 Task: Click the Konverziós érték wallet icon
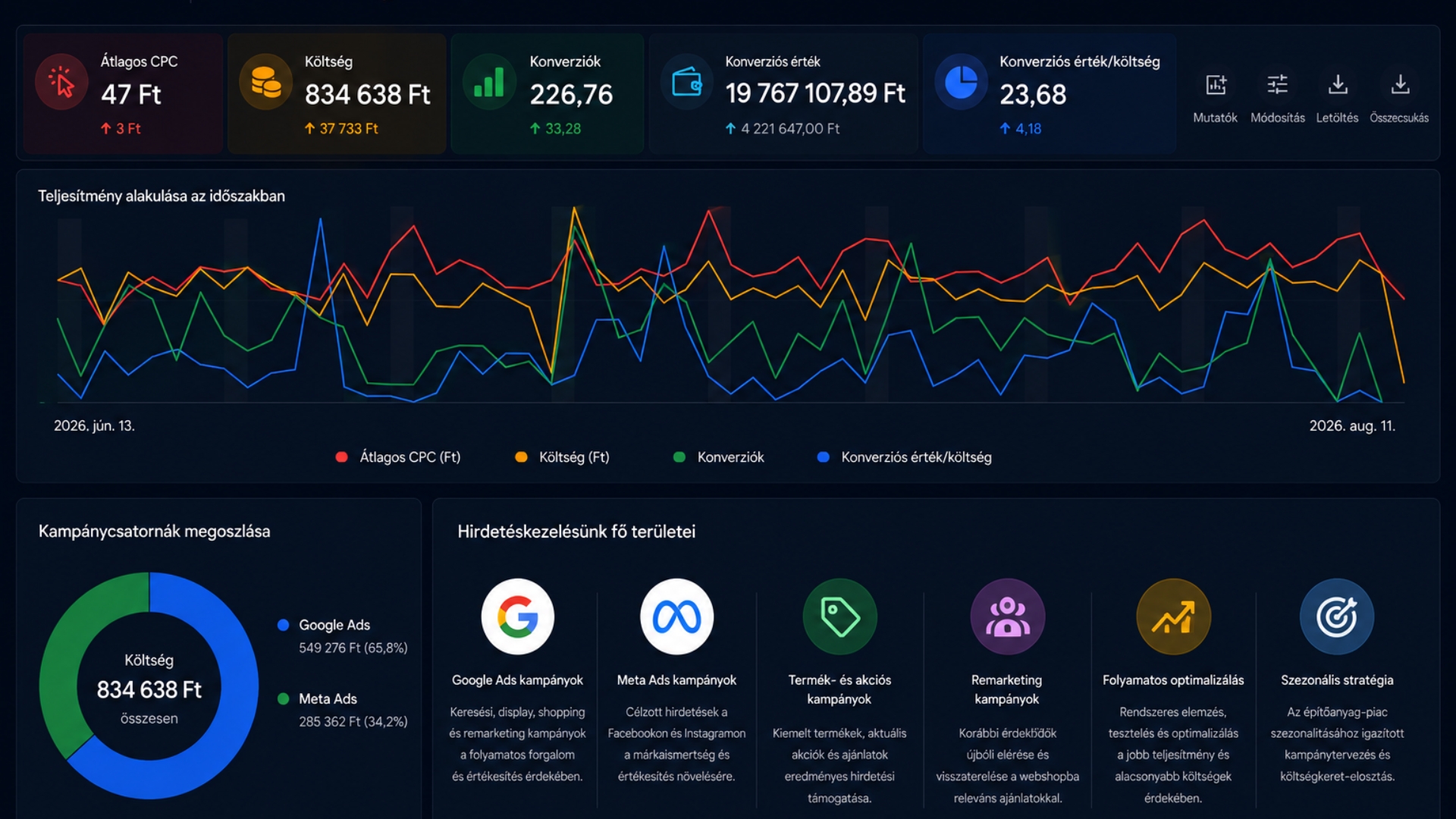(686, 82)
